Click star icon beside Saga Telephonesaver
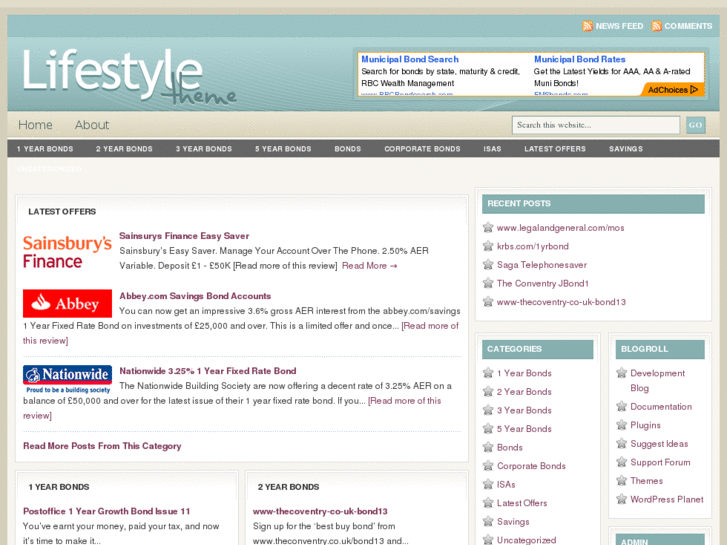Viewport: 727px width, 545px height. 488,264
